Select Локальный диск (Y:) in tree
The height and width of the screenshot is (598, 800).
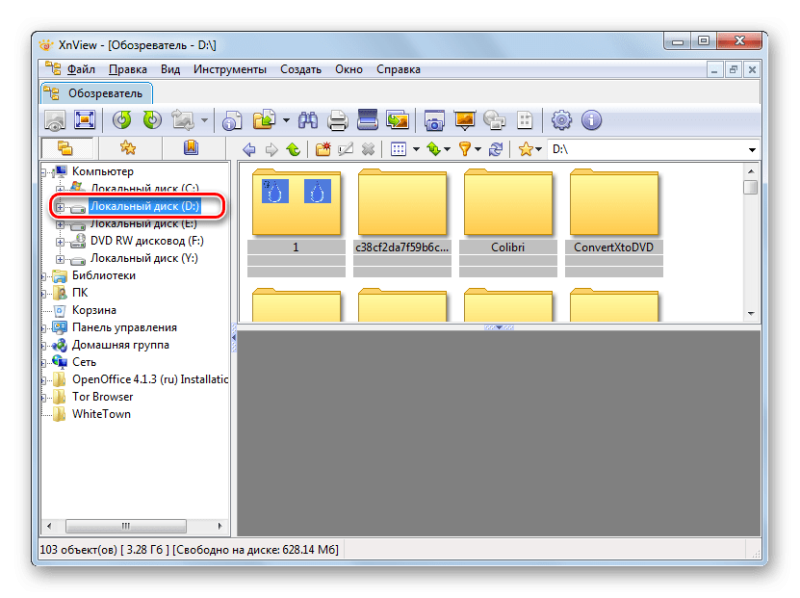[x=144, y=258]
